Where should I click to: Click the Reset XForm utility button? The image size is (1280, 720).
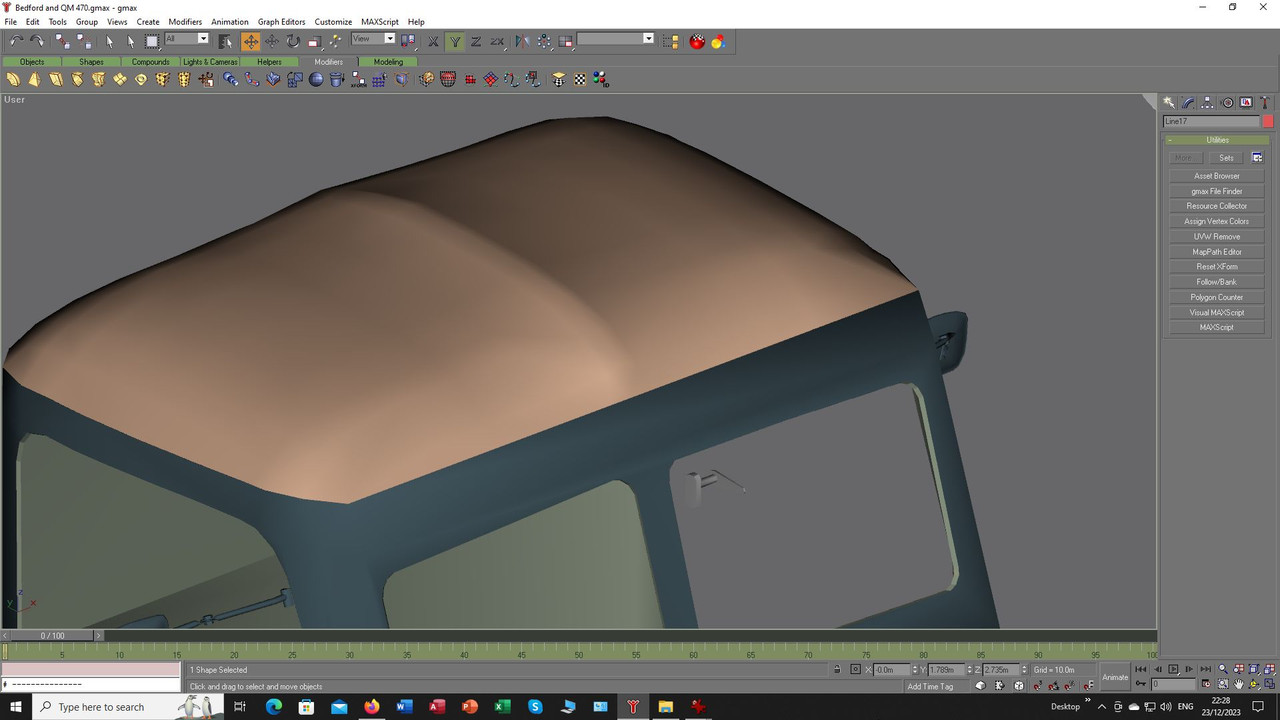[1217, 267]
